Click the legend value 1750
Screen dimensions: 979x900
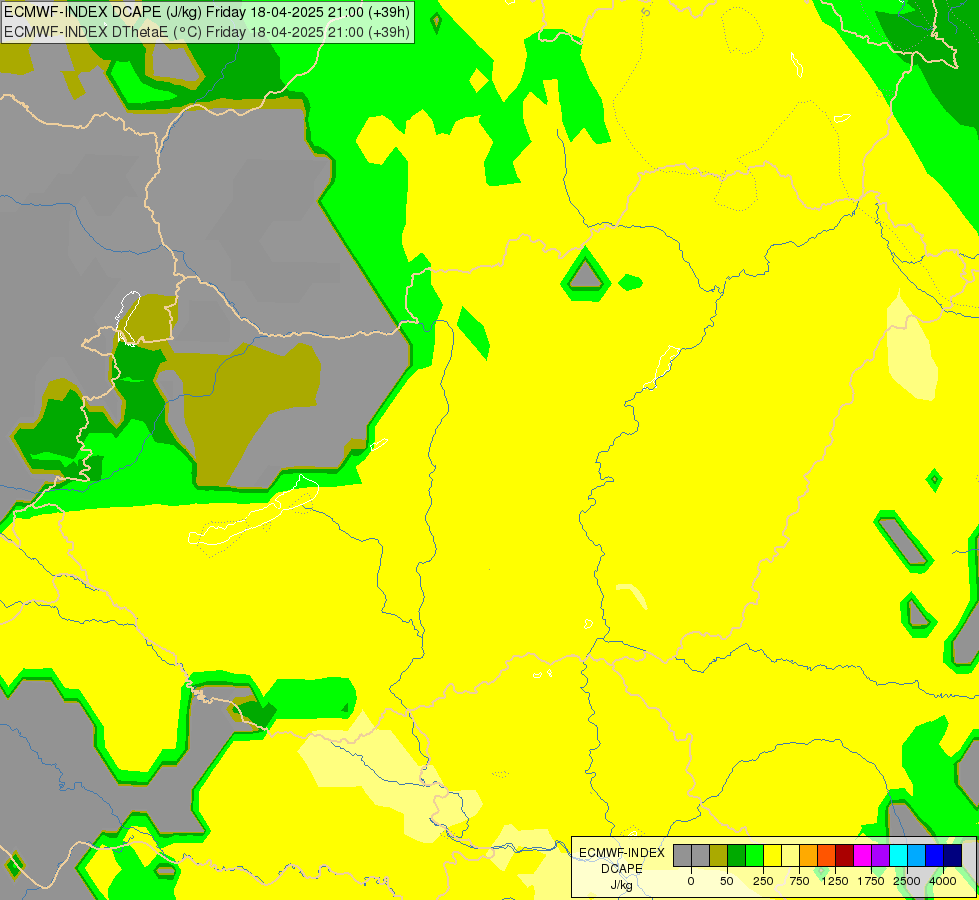(x=871, y=881)
